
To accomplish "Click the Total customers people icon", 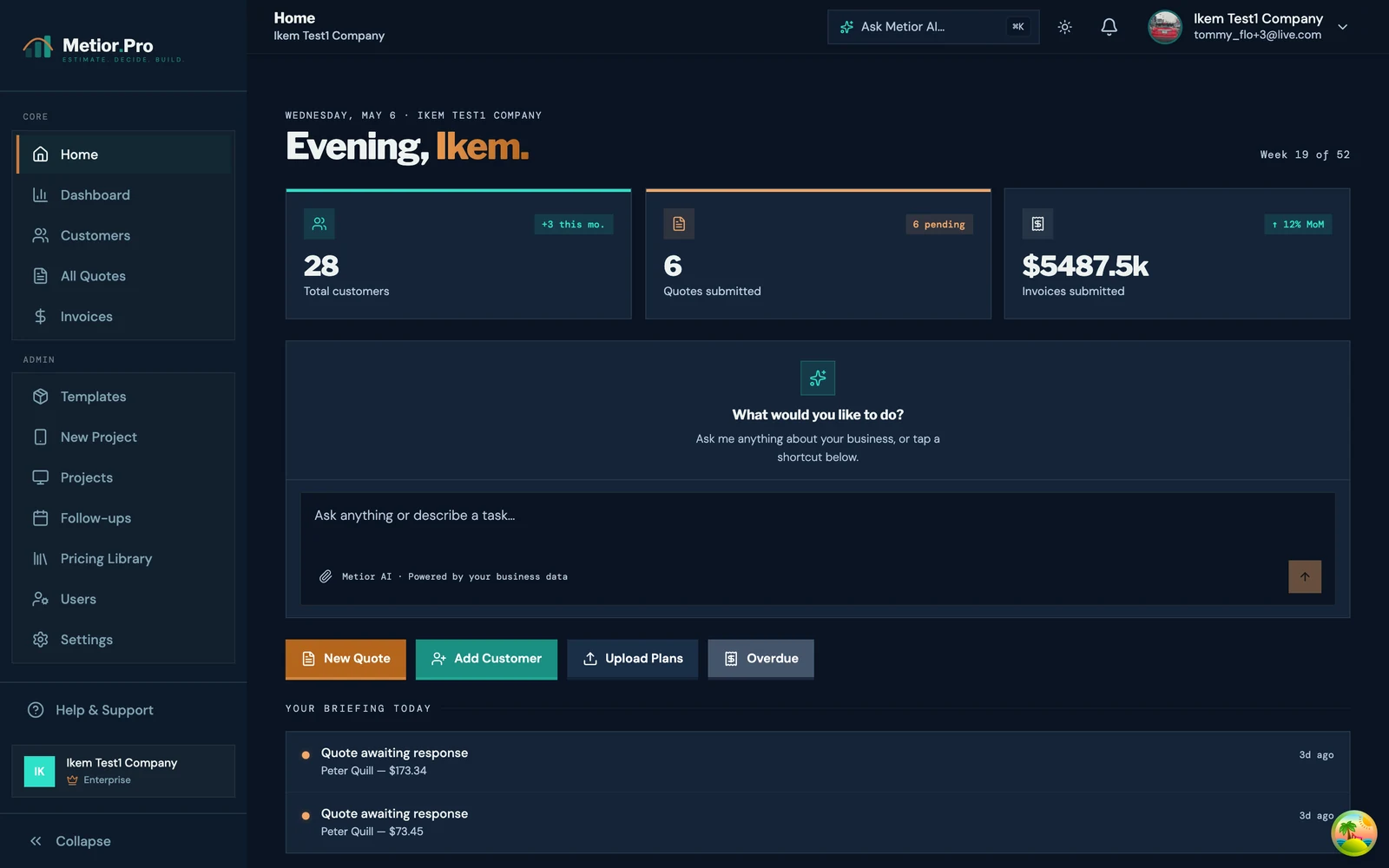I will (319, 224).
